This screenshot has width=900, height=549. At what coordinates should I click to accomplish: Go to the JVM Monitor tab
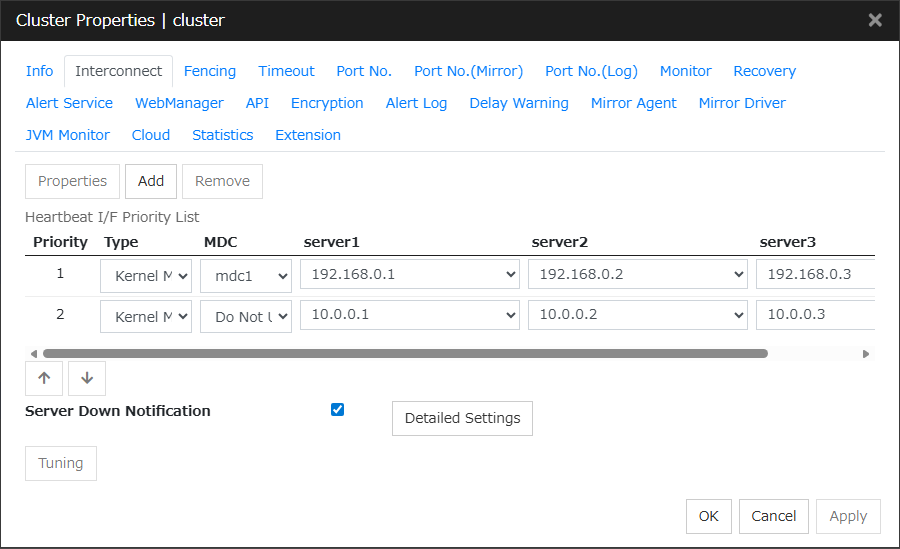[68, 135]
